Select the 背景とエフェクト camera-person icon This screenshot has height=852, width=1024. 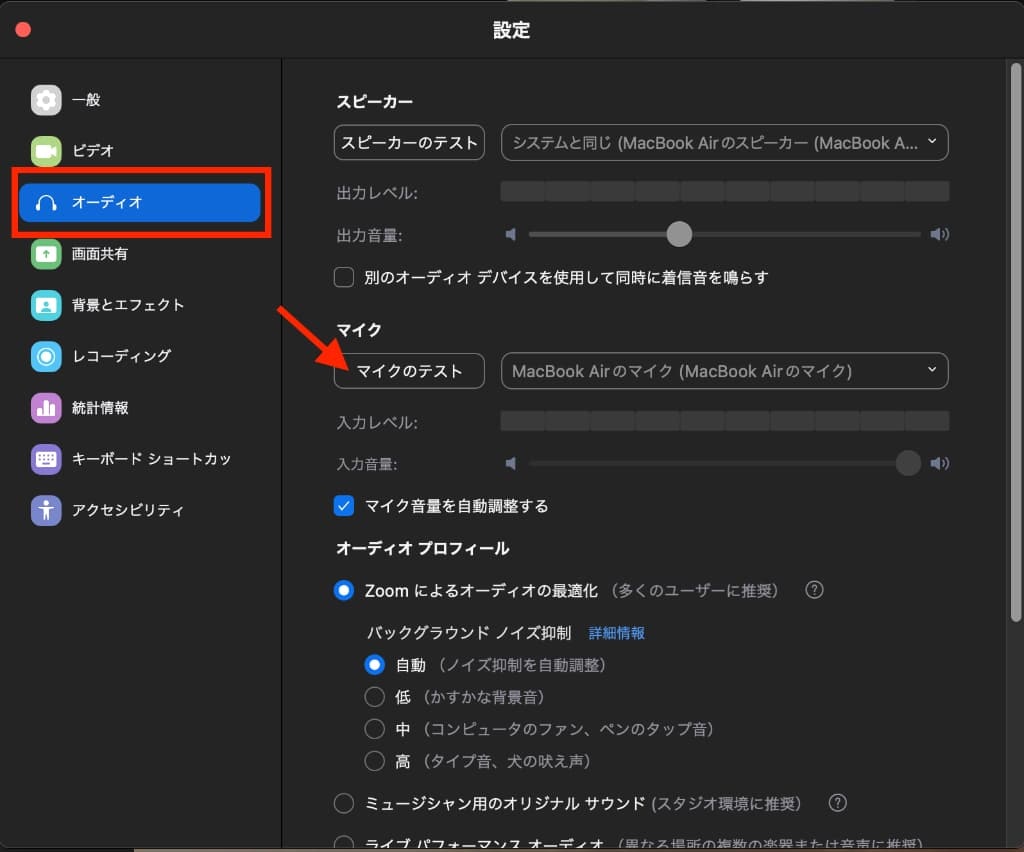click(x=47, y=305)
